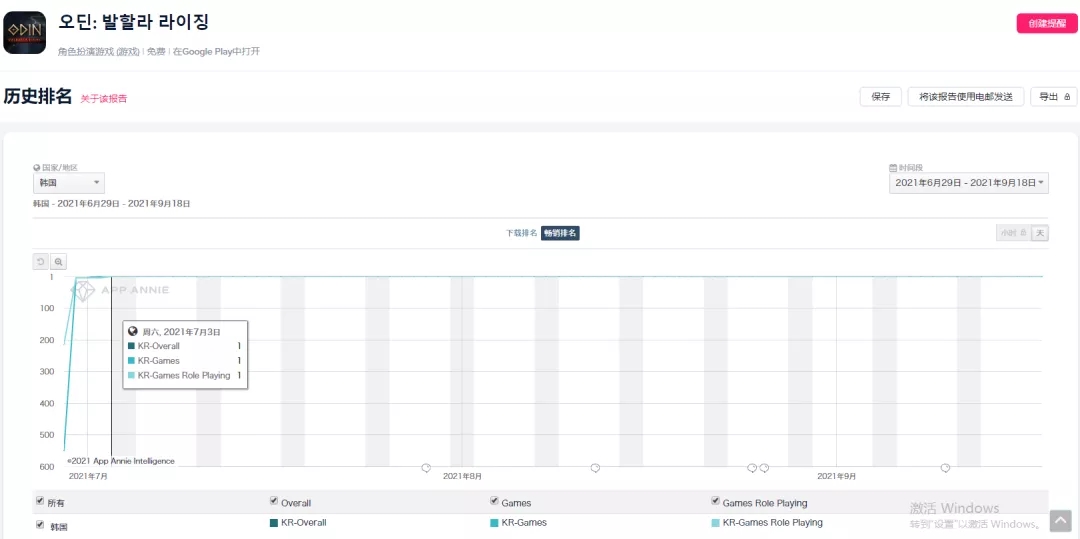The height and width of the screenshot is (539, 1080).
Task: Click the chart reset zoom icon
Action: coord(41,261)
